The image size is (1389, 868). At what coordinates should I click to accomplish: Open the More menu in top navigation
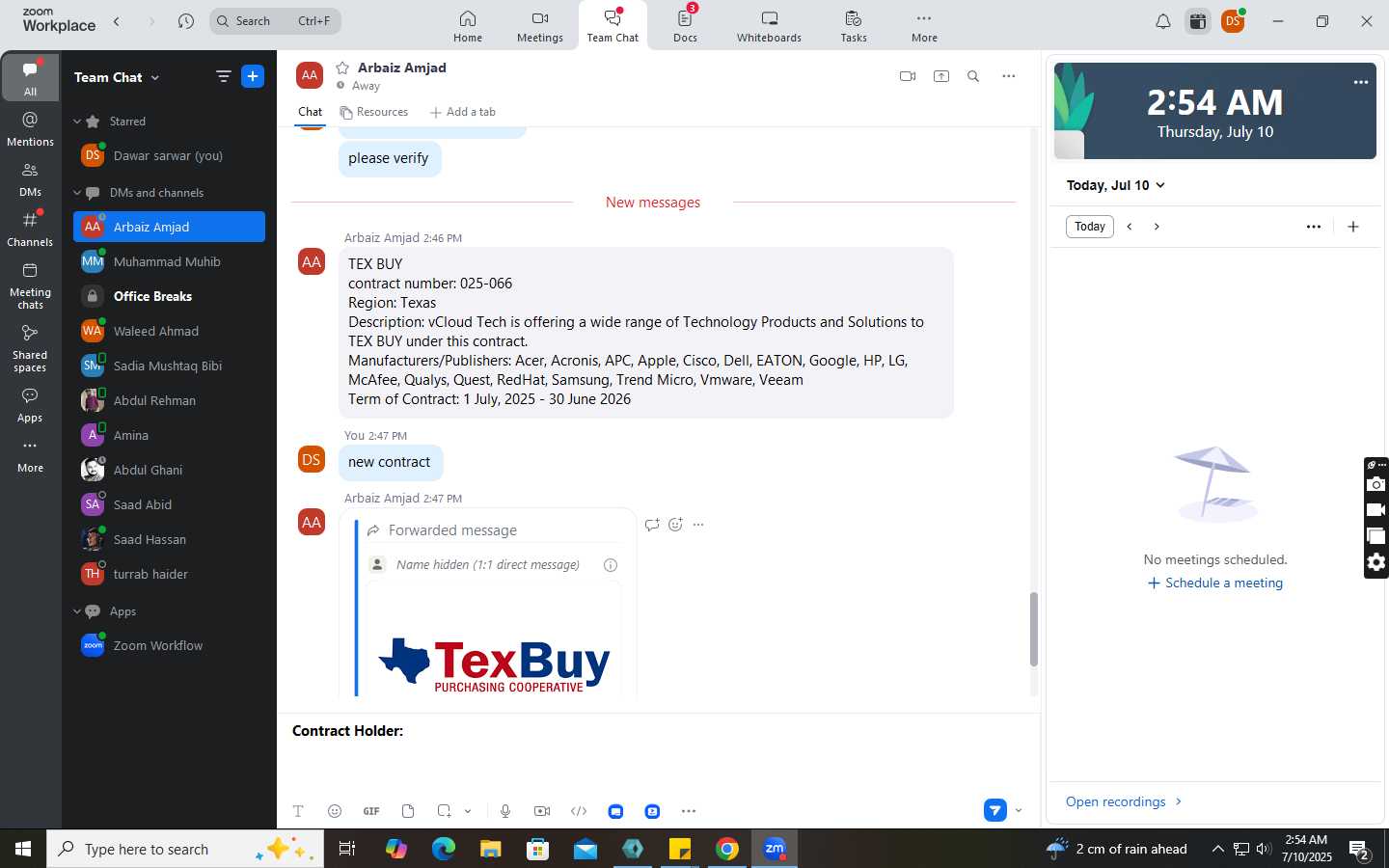tap(924, 26)
